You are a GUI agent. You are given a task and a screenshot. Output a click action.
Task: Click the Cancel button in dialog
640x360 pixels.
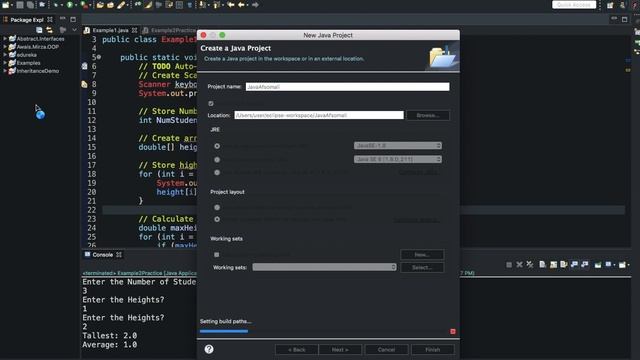point(386,350)
